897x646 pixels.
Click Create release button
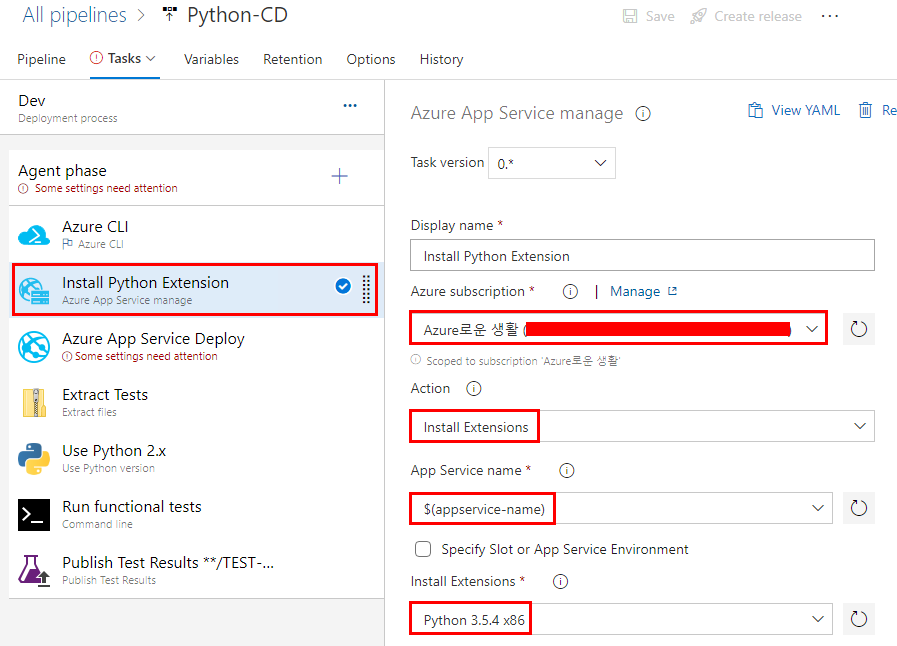click(x=746, y=16)
